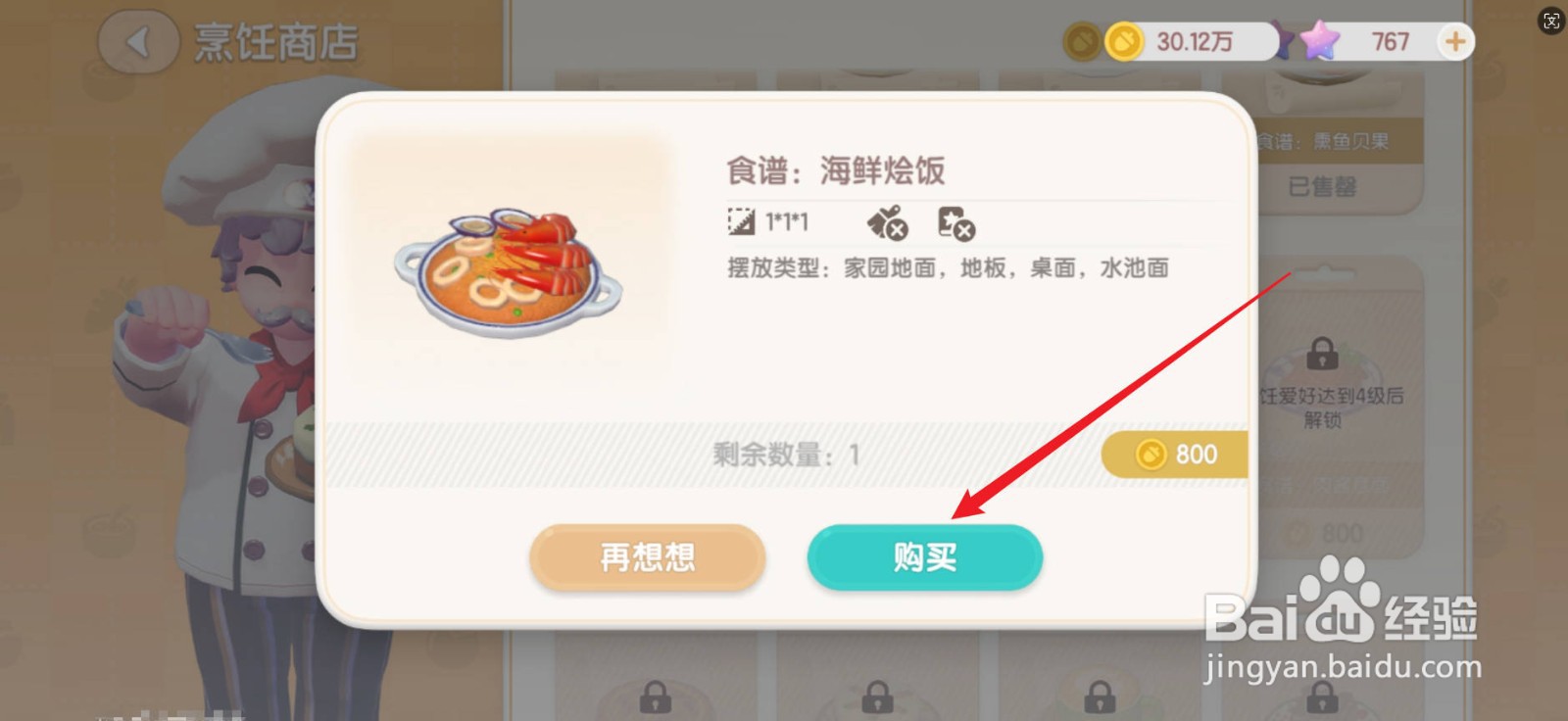Click the 767 star count
Image resolution: width=1568 pixels, height=721 pixels.
click(x=1390, y=42)
